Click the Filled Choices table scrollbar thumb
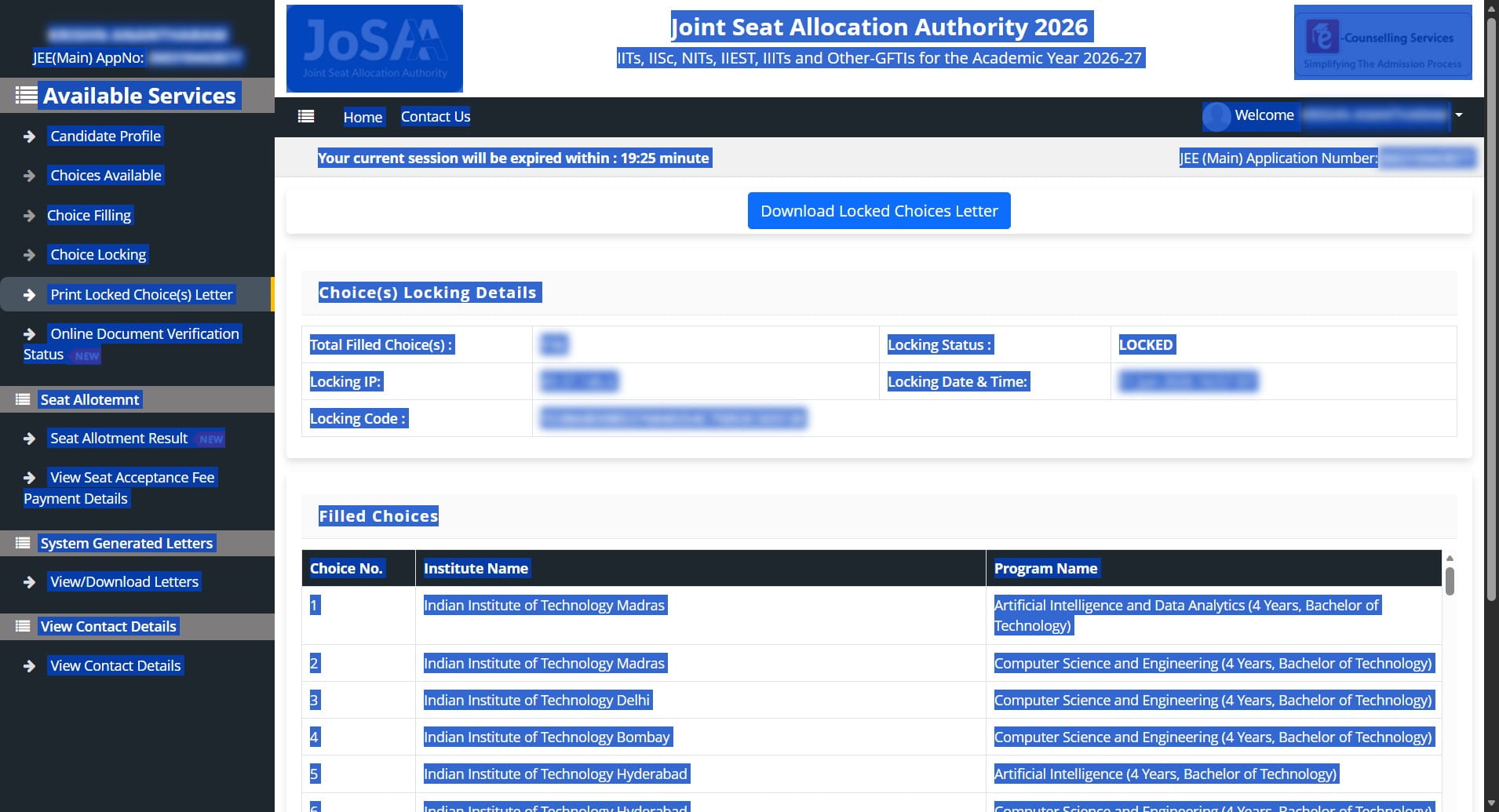Viewport: 1499px width, 812px height. (x=1450, y=581)
